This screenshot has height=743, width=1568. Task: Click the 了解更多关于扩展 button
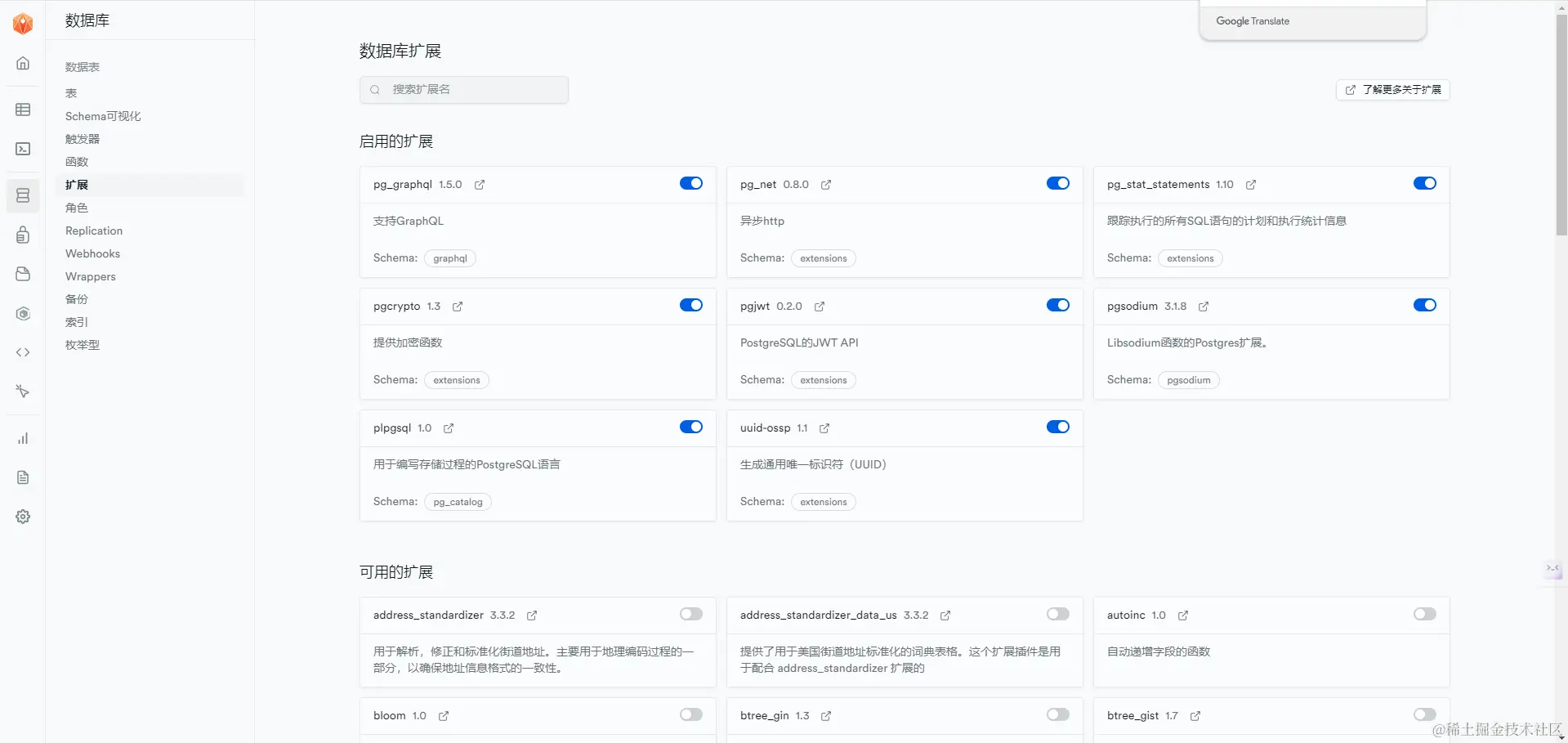tap(1393, 90)
